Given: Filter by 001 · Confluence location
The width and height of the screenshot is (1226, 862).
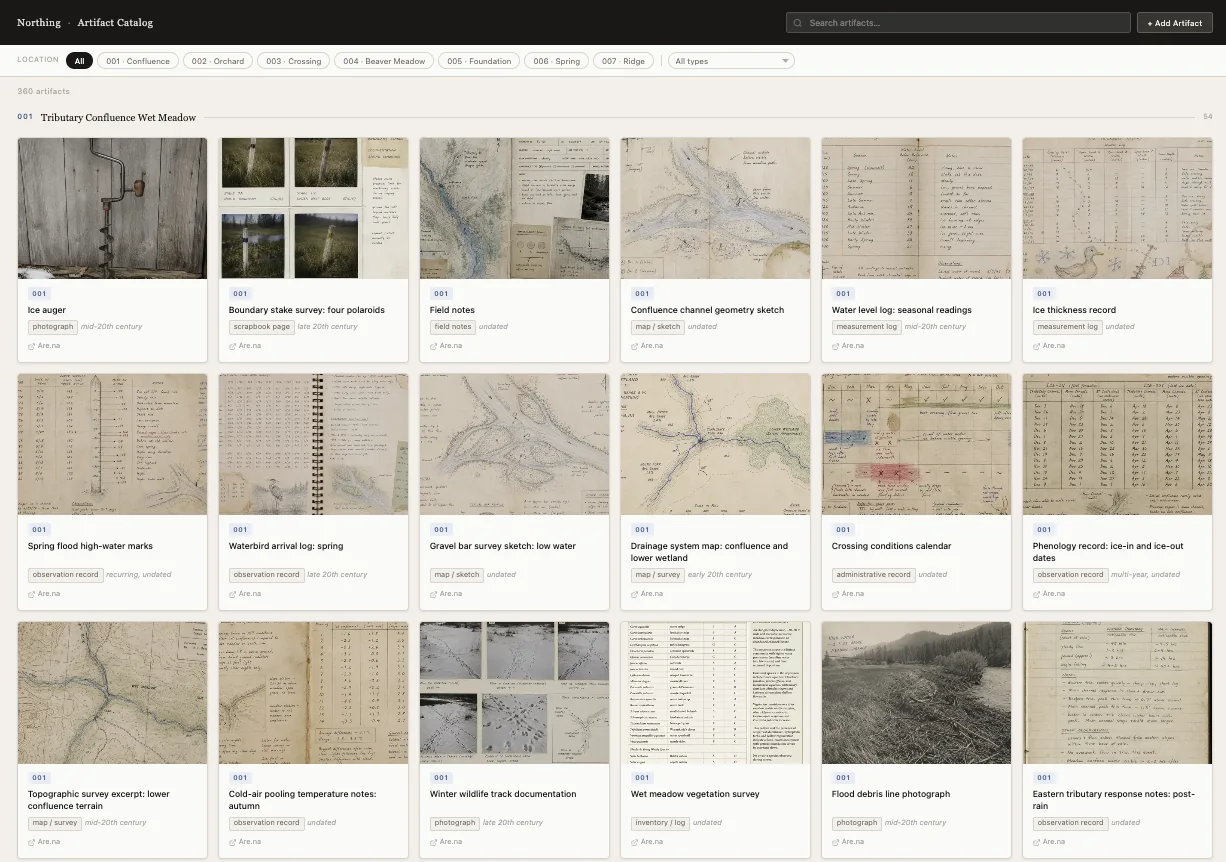Looking at the screenshot, I should pos(138,61).
